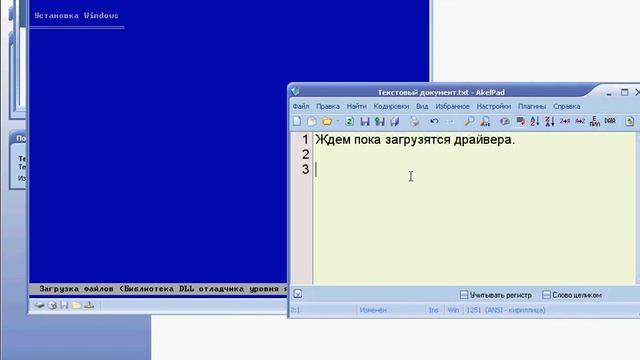Open the Настройки menu
The image size is (640, 360).
click(x=493, y=106)
